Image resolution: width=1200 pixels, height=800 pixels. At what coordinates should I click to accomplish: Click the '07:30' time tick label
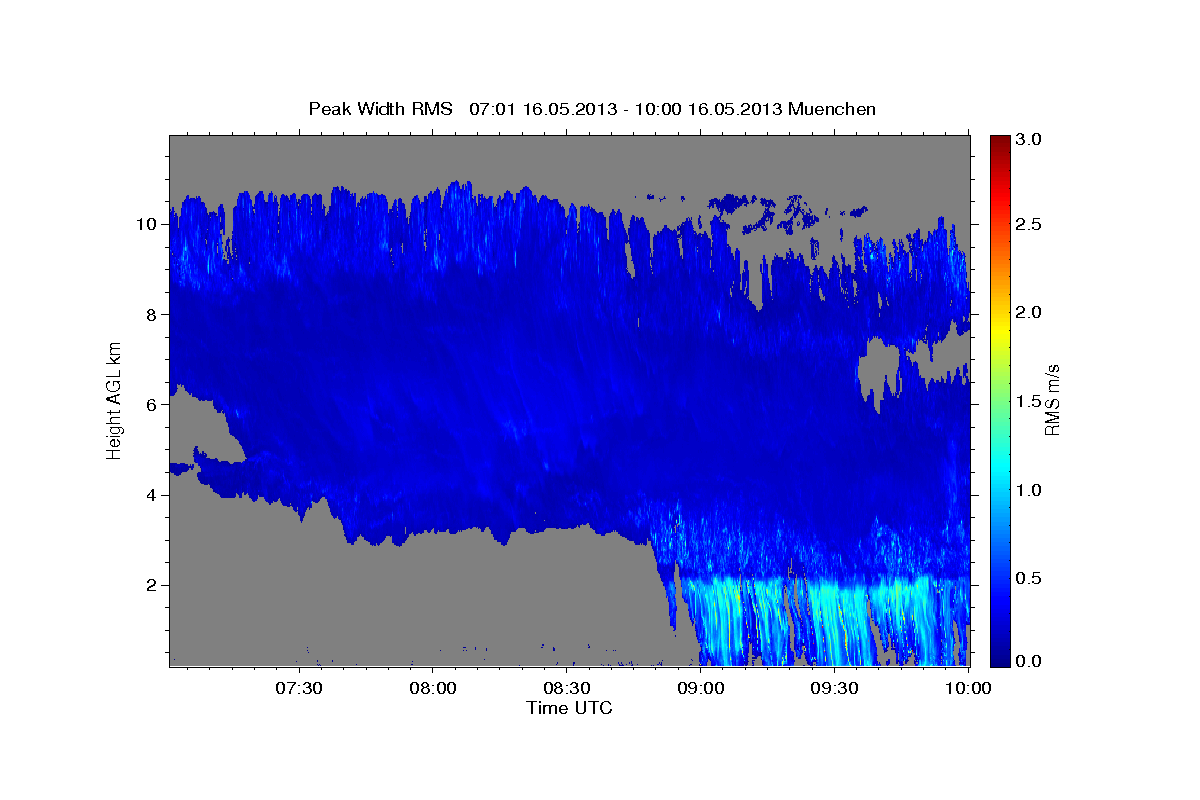coord(300,688)
